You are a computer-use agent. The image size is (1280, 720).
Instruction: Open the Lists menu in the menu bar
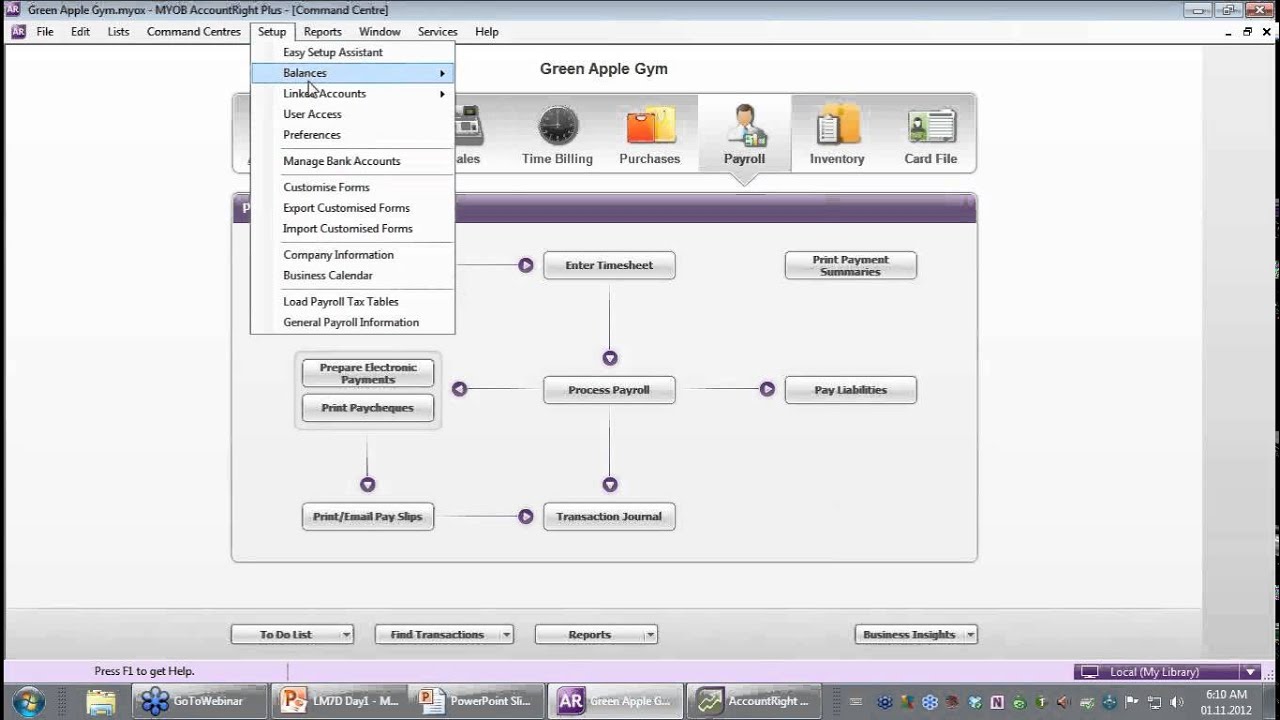click(118, 32)
